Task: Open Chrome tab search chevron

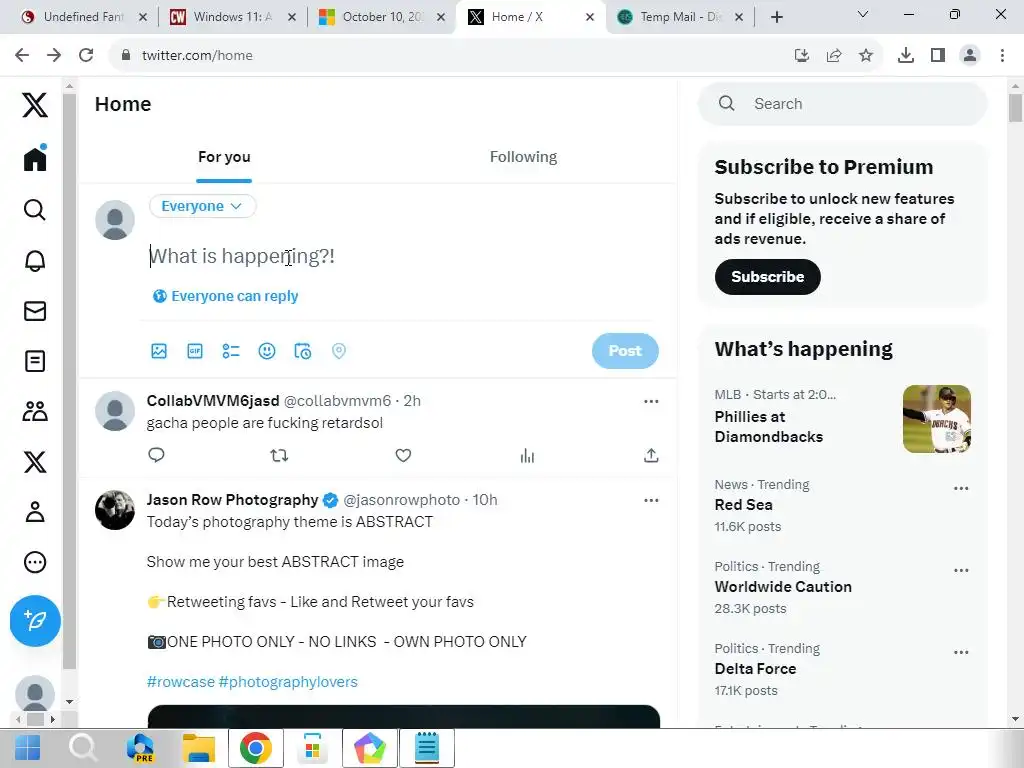Action: [863, 14]
